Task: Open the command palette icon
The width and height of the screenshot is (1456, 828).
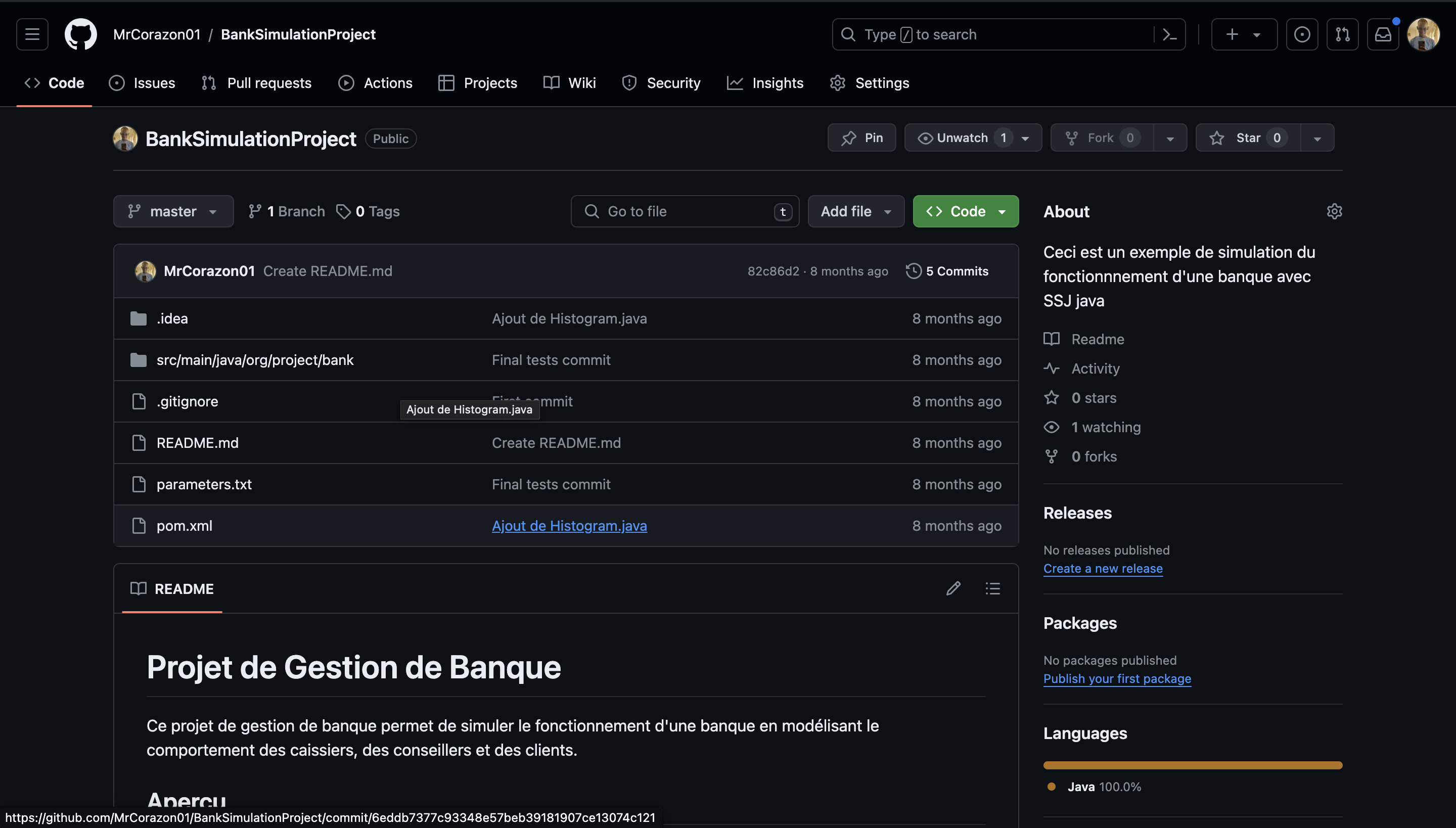Action: [x=1170, y=35]
